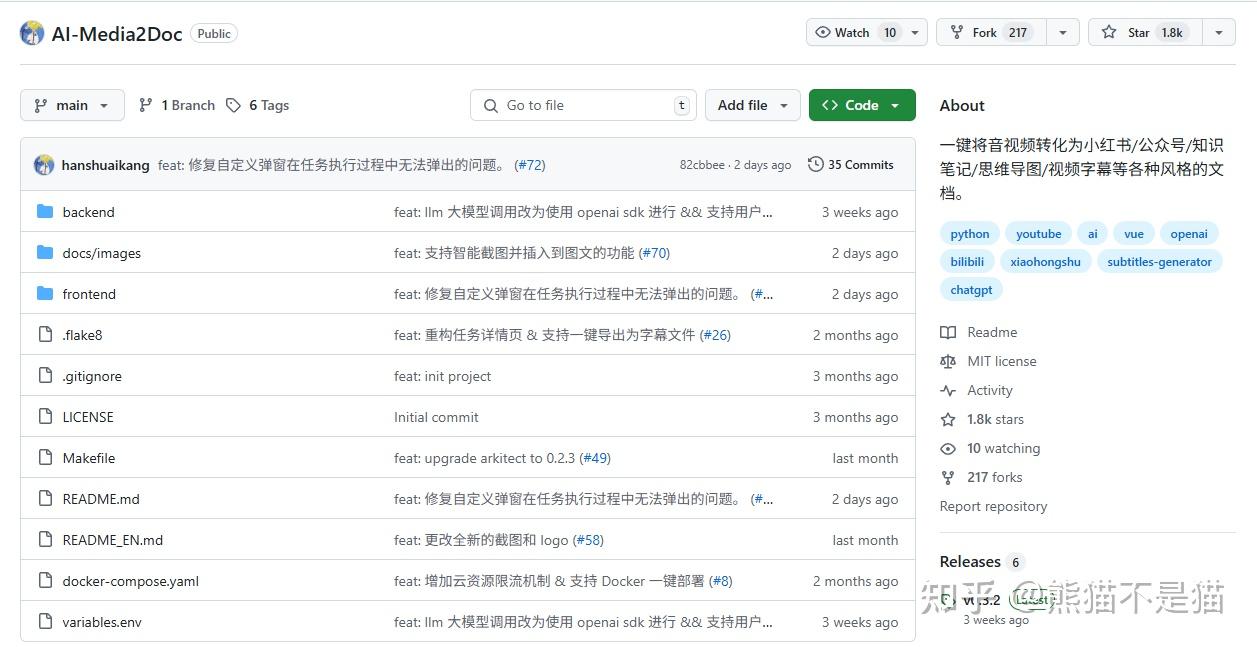Viewport: 1257px width, 647px height.
Task: Open the Report repository link
Action: 993,506
